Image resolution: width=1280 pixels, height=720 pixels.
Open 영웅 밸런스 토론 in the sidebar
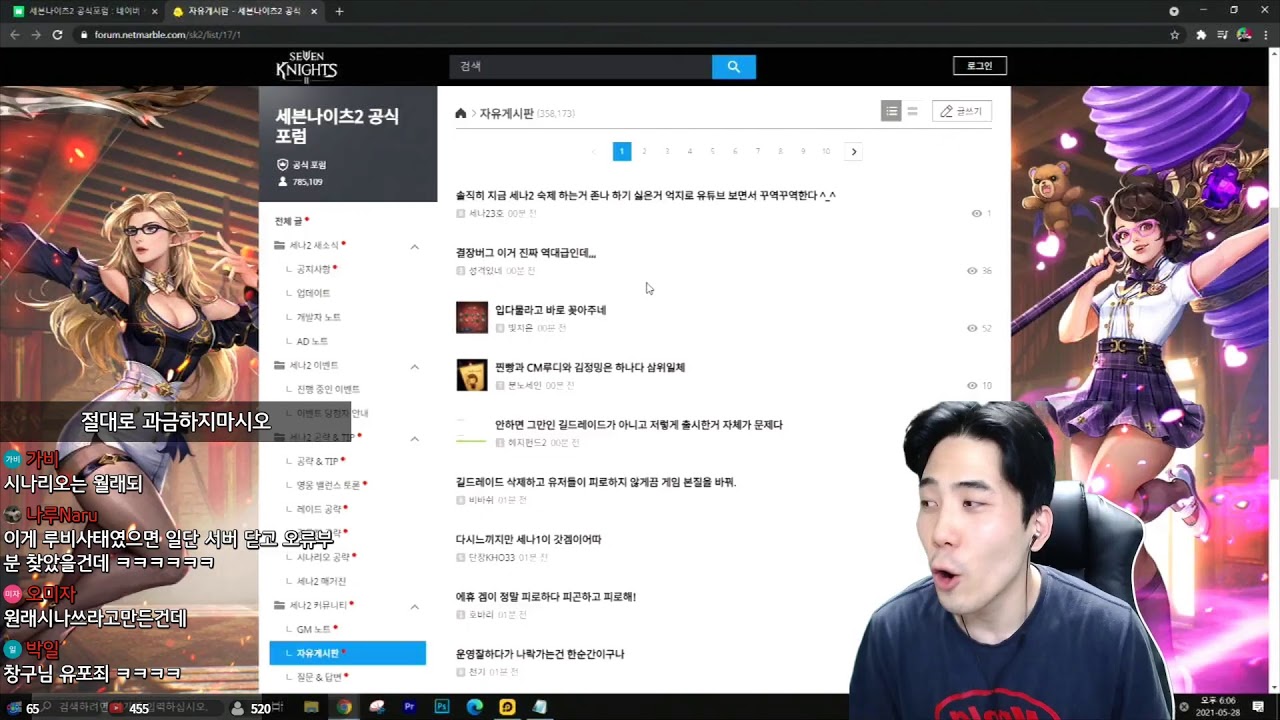328,485
